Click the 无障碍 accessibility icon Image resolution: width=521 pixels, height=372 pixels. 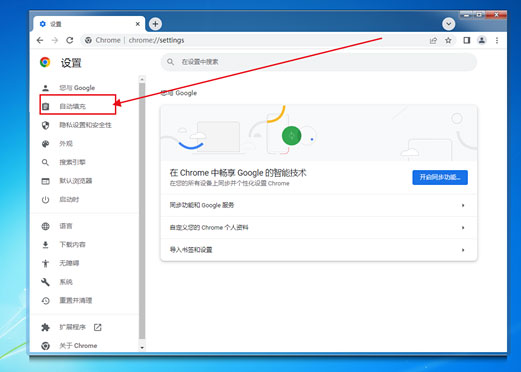tap(45, 263)
